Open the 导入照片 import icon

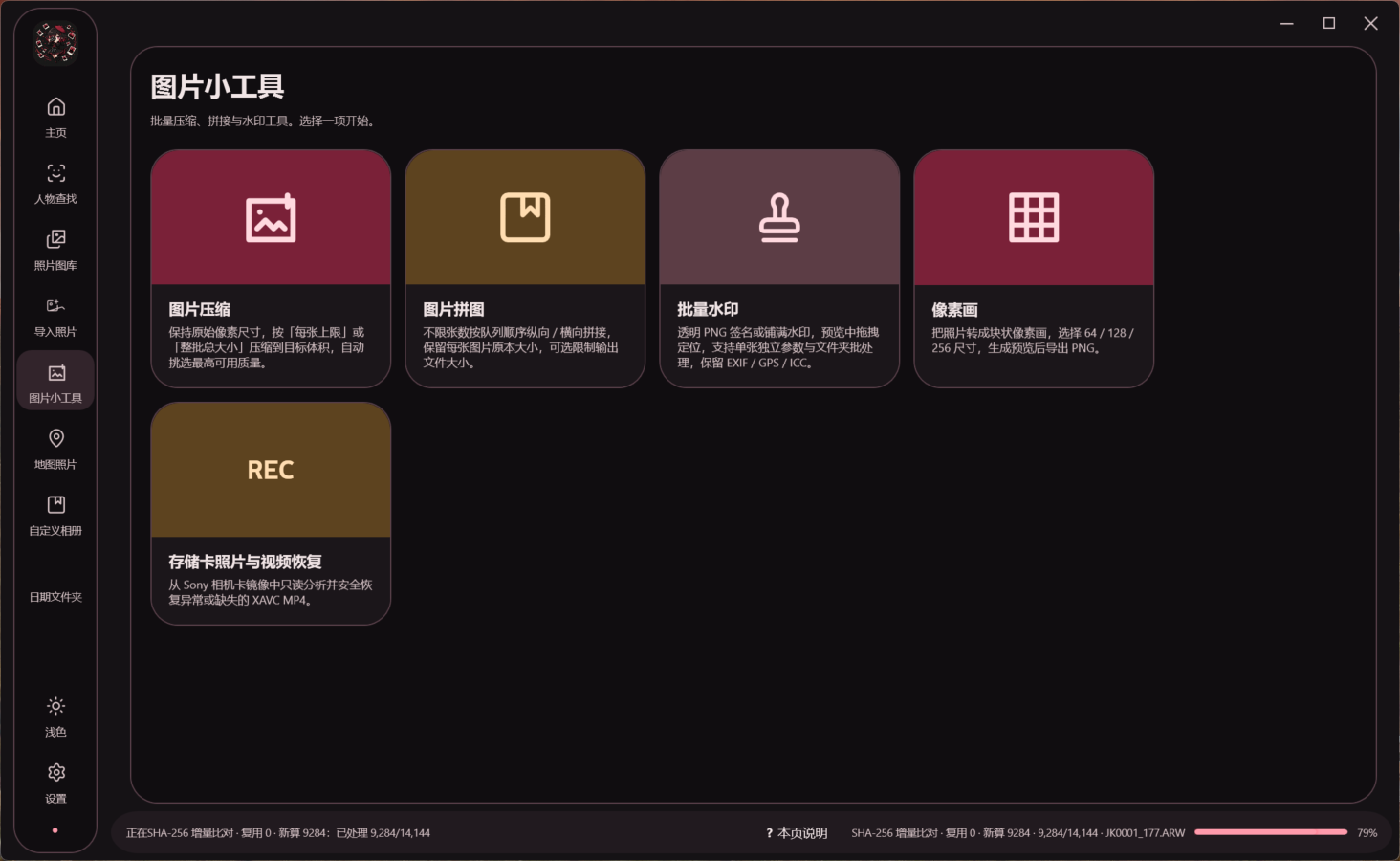point(55,305)
